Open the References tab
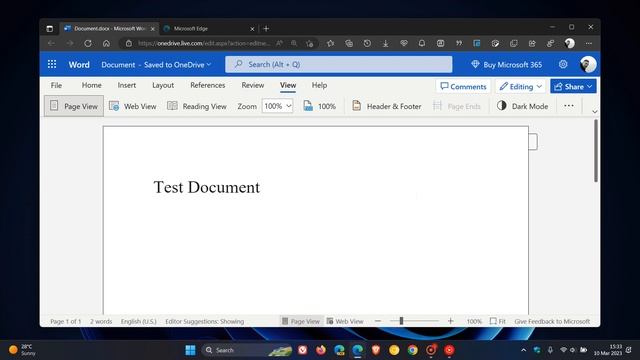The width and height of the screenshot is (640, 360). [207, 85]
